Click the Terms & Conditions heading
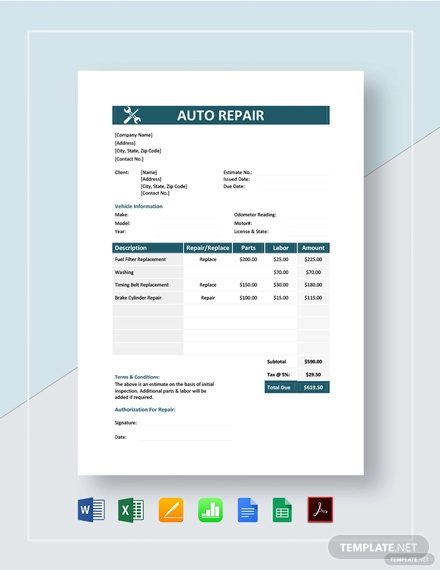Image resolution: width=440 pixels, height=570 pixels. [137, 377]
